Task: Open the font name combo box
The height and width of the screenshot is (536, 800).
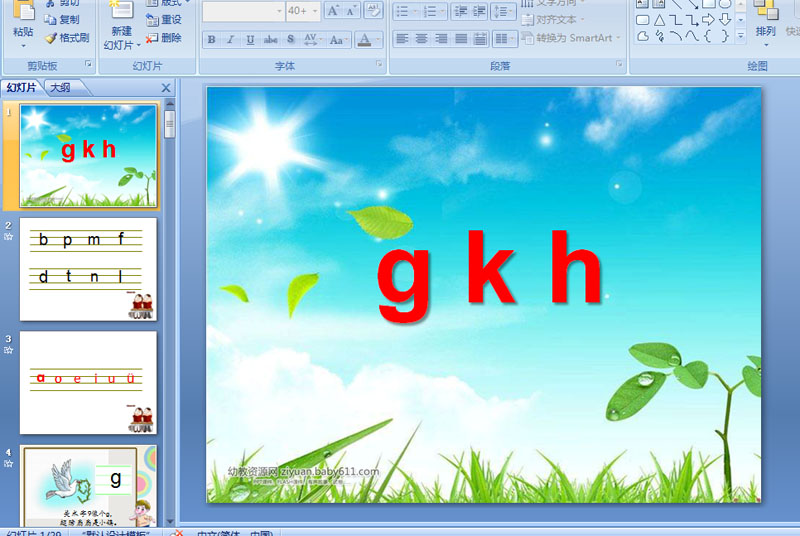Action: (244, 11)
